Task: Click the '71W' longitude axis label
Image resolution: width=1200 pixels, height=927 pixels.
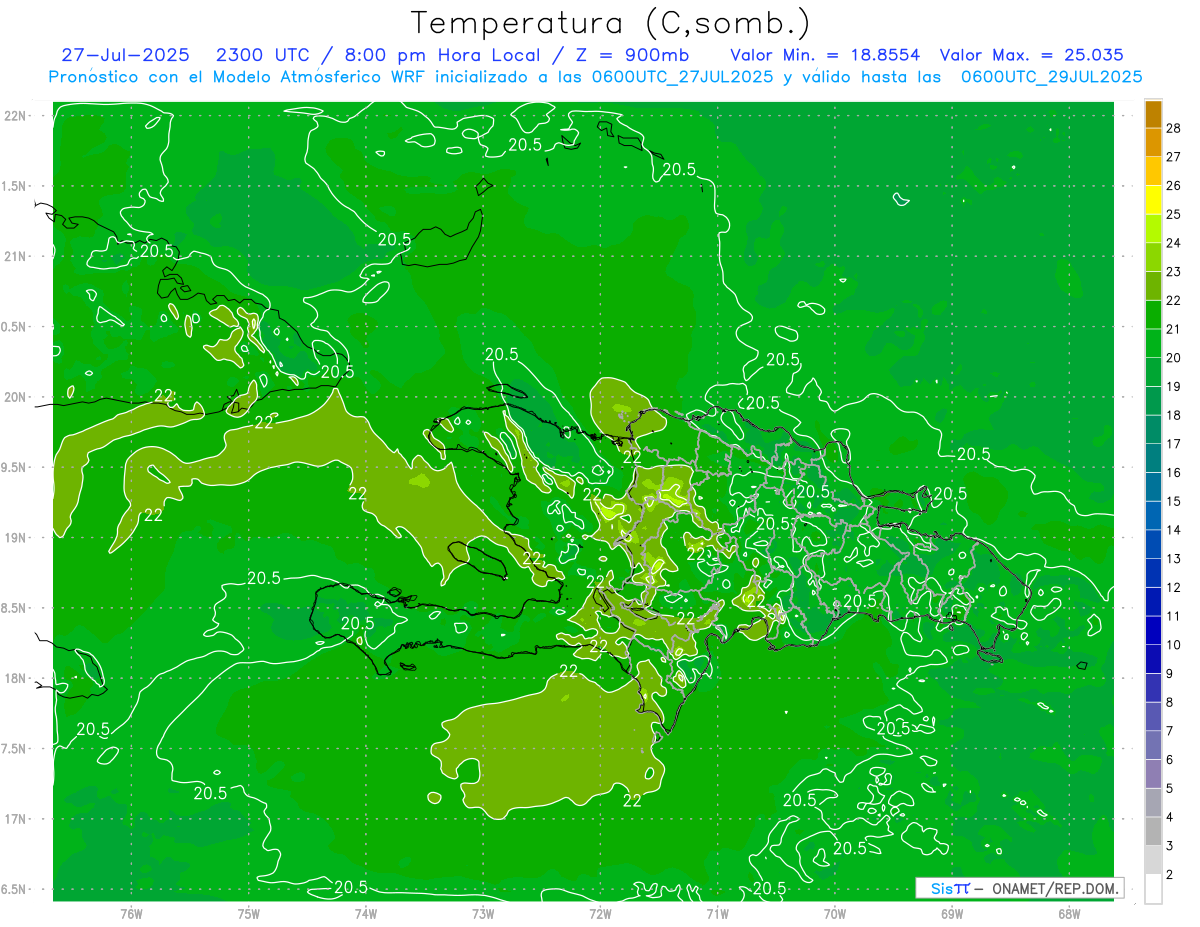Action: 718,913
